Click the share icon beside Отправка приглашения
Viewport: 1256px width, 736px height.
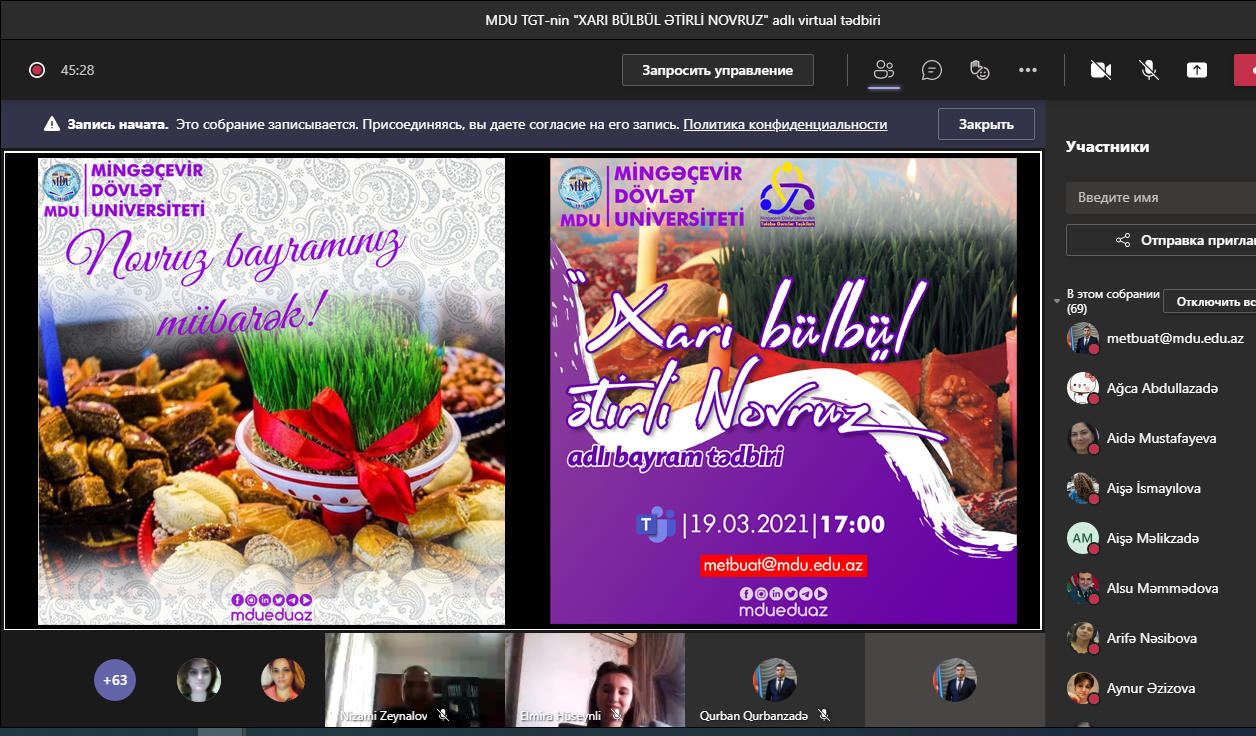(1123, 240)
